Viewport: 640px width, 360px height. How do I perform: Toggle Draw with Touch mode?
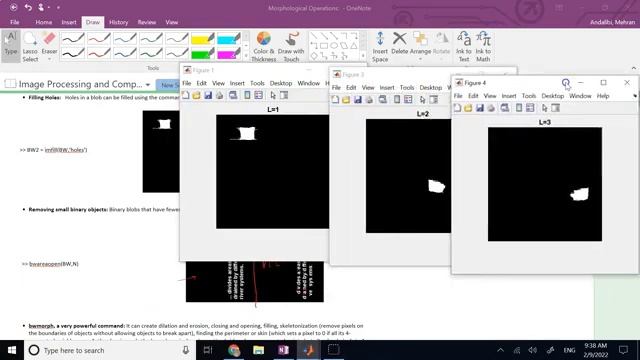291,47
